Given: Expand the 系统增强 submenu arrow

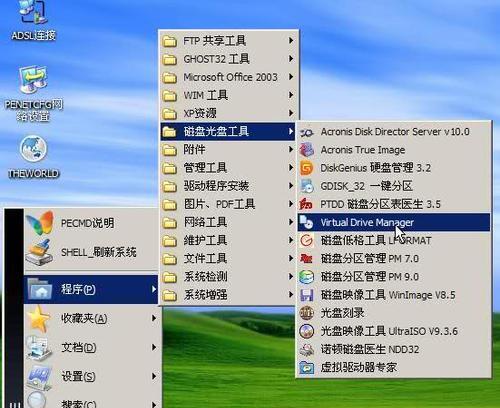Looking at the screenshot, I should tap(291, 295).
